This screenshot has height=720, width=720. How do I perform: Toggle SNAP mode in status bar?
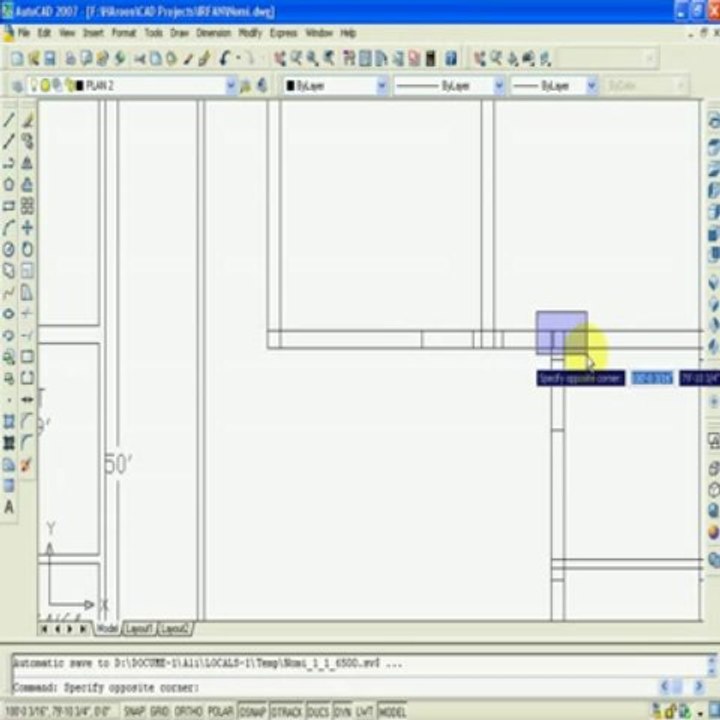[134, 711]
